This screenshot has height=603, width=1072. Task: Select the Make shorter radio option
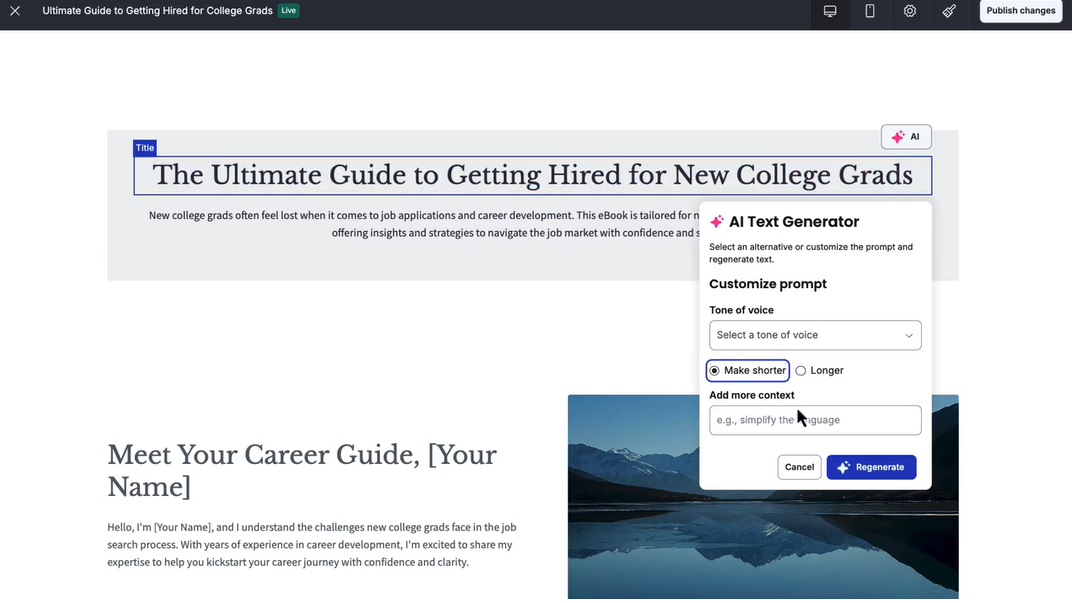click(715, 371)
